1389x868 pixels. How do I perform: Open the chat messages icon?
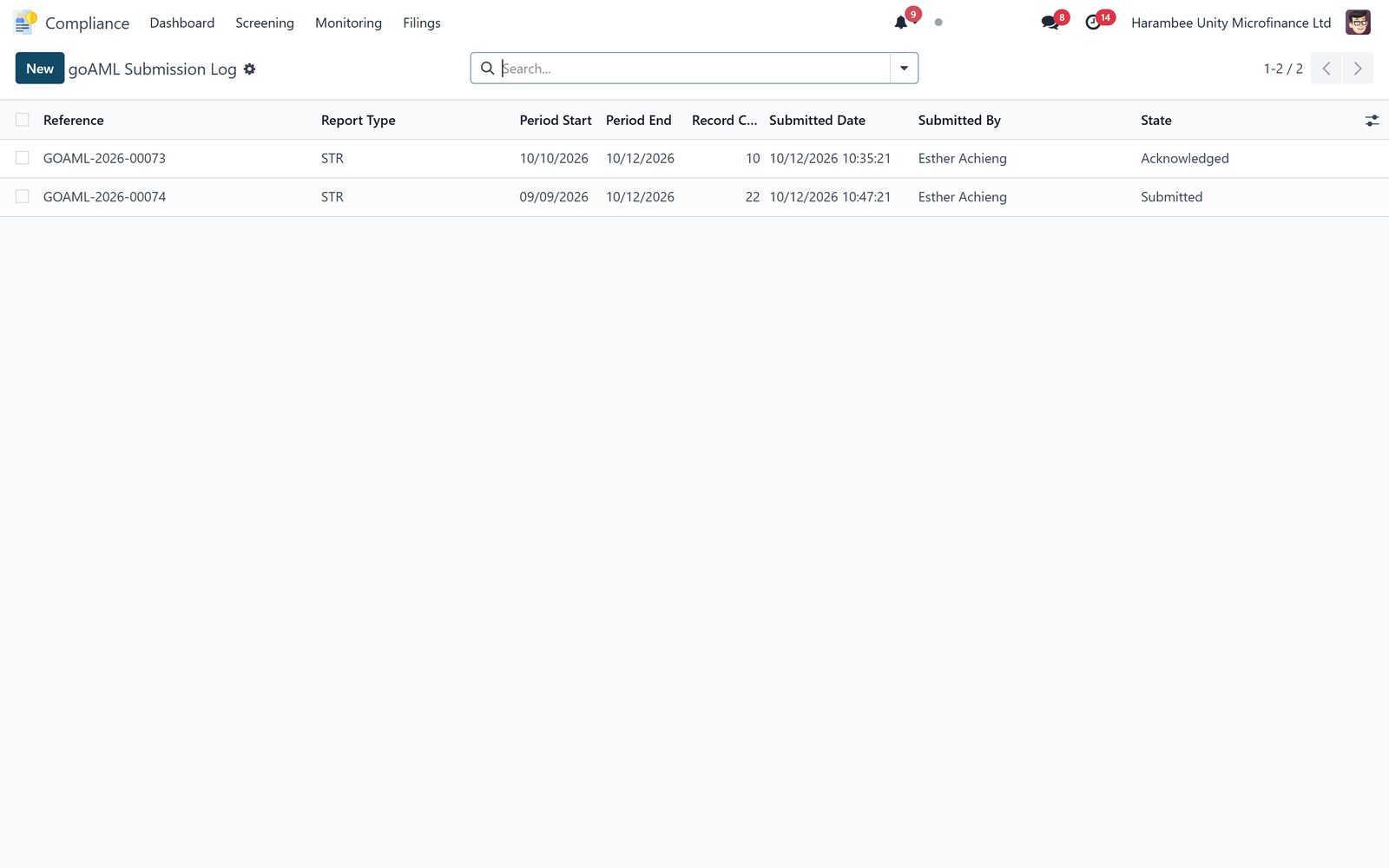click(1050, 23)
